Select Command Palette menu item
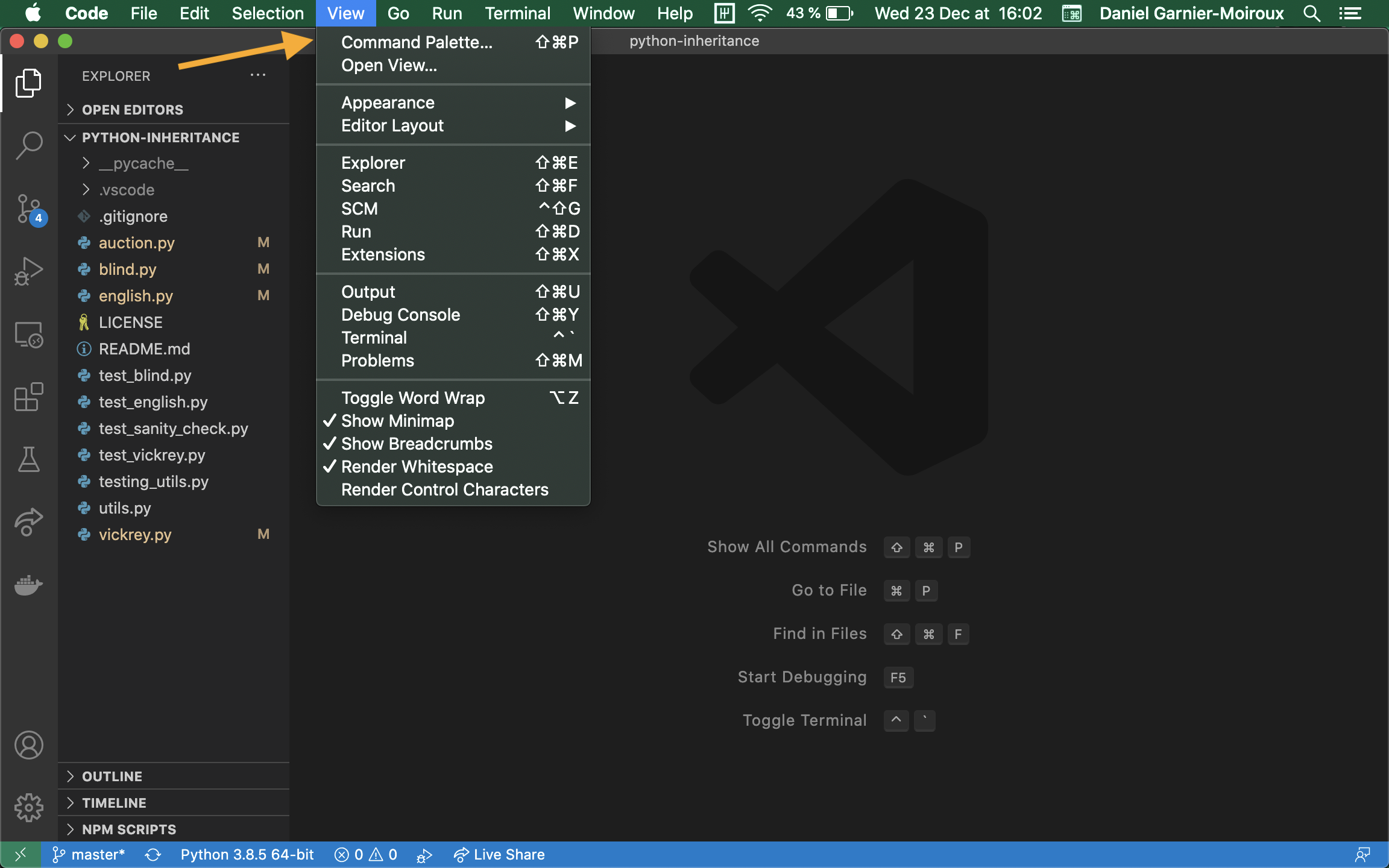This screenshot has width=1389, height=868. click(417, 42)
